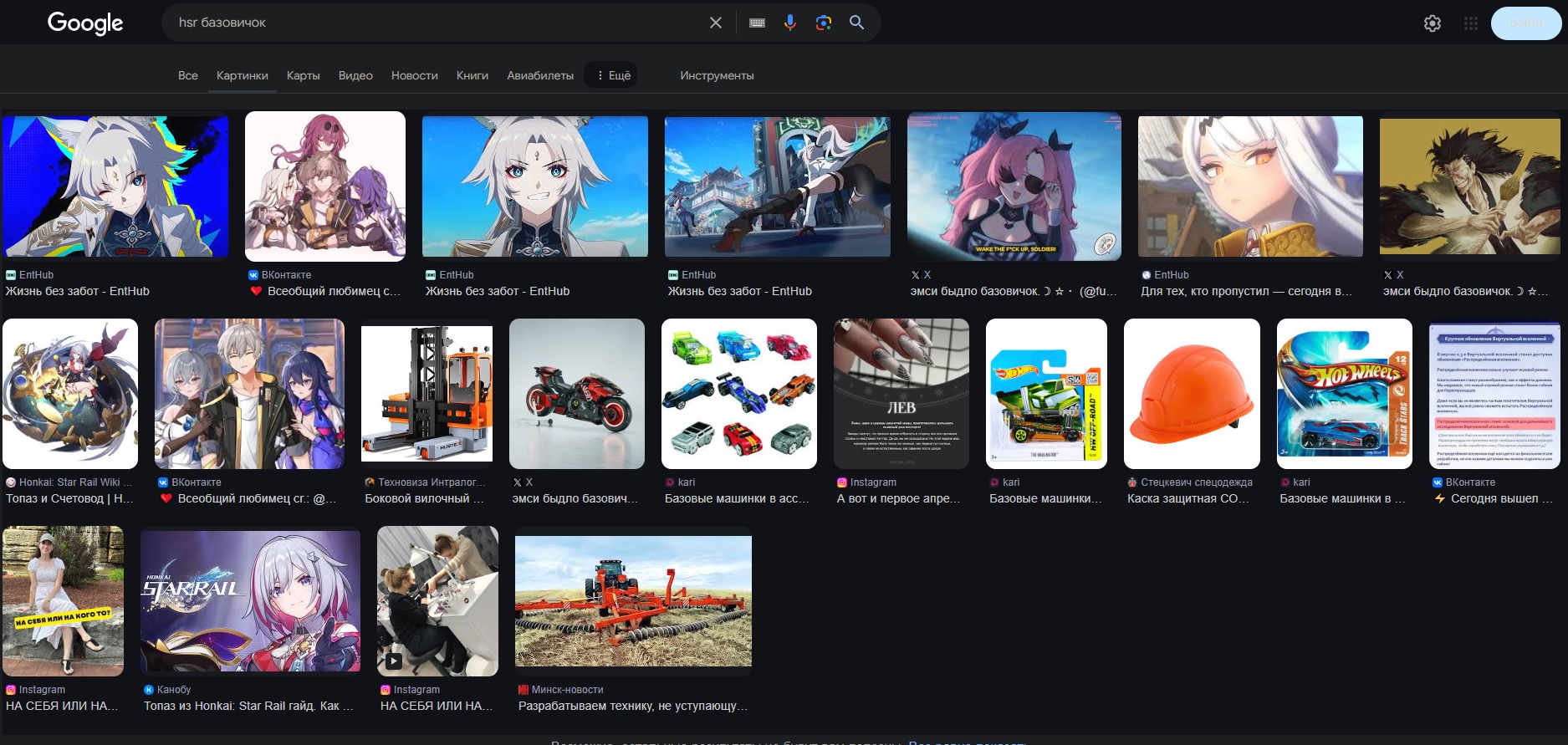This screenshot has height=745, width=1568.
Task: Go to the Видео tab
Action: (355, 75)
